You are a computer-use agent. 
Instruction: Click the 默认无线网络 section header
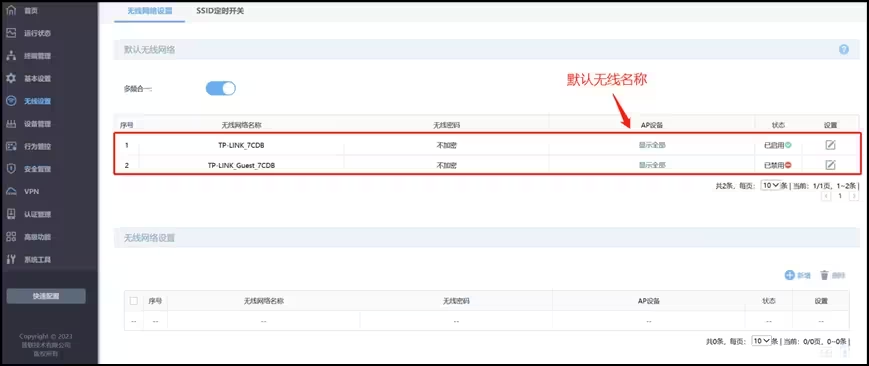tap(150, 49)
